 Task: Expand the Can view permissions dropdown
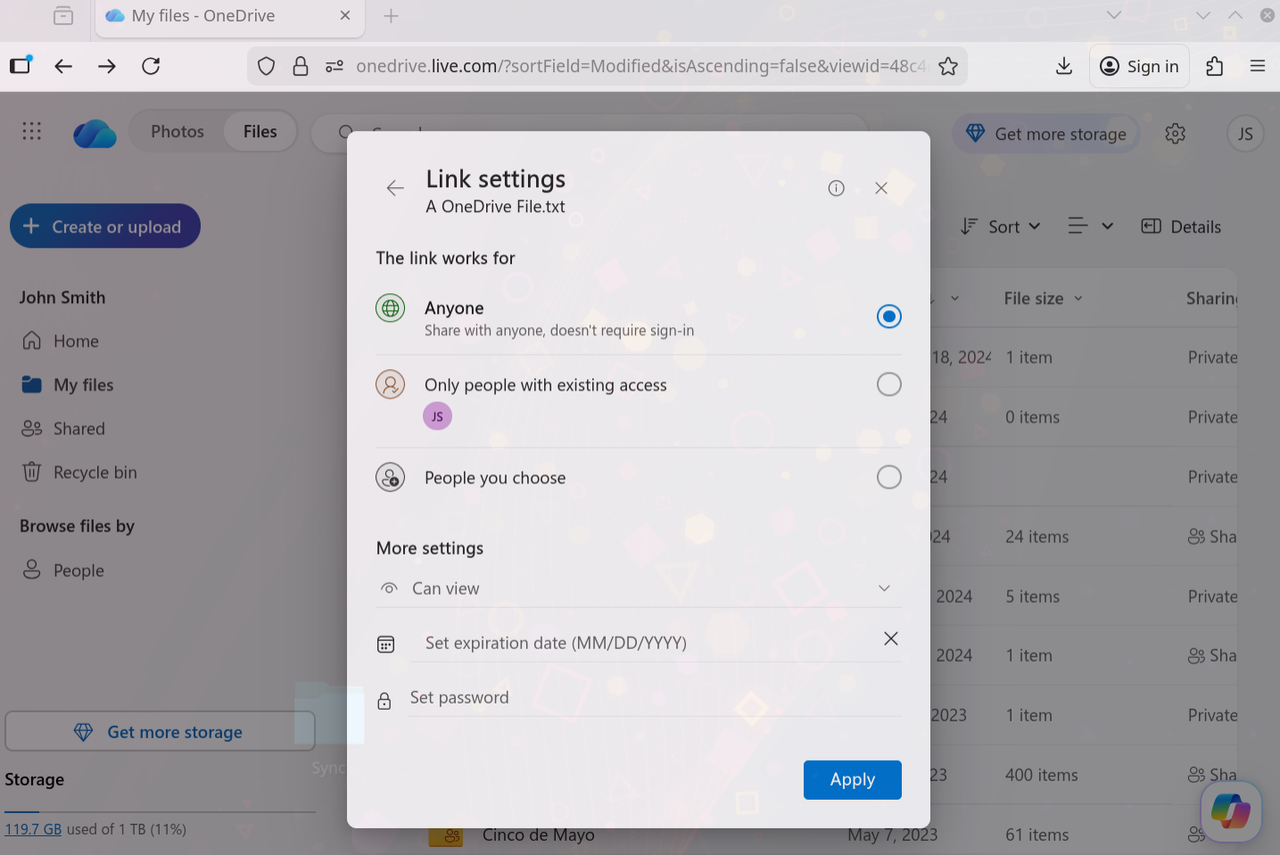coord(884,588)
